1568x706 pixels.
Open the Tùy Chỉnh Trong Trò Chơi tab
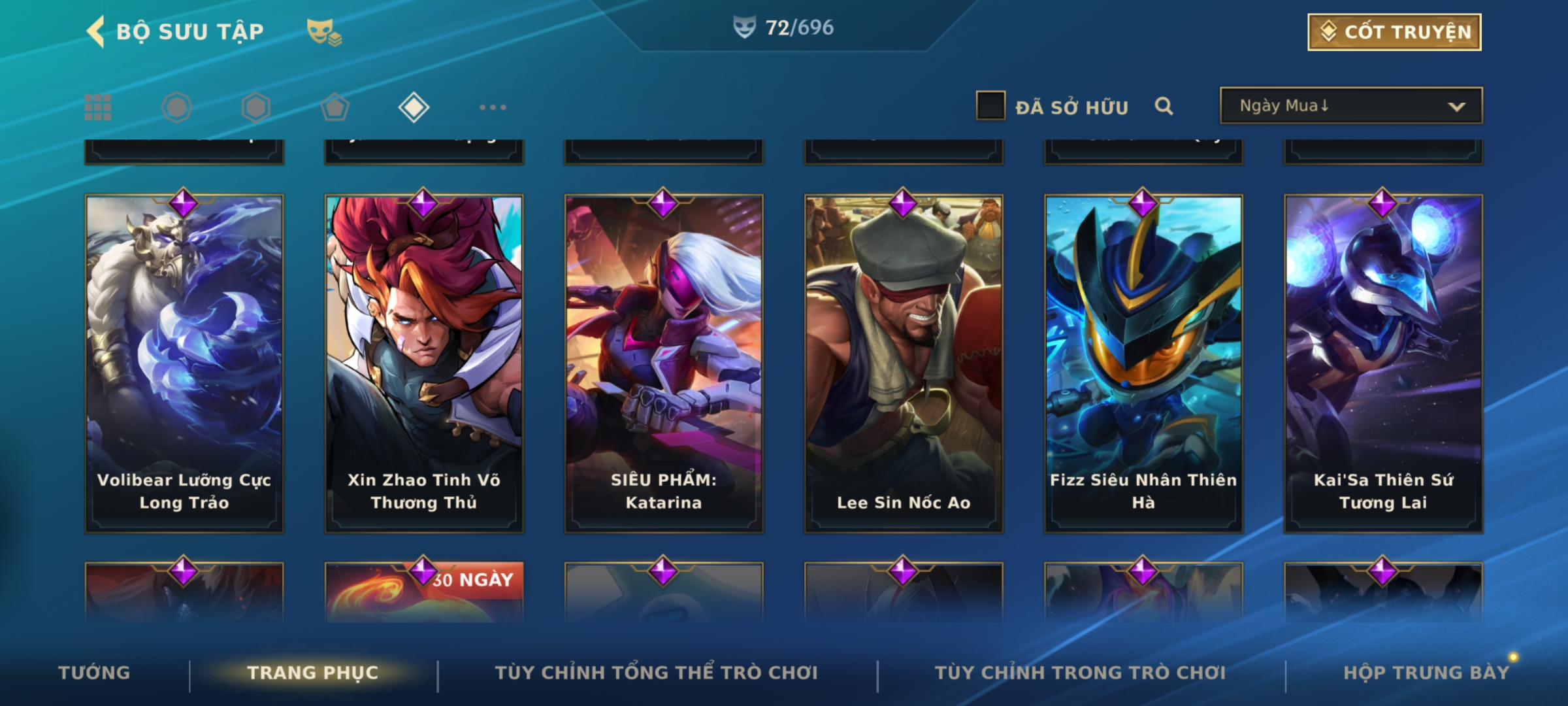[x=1081, y=673]
